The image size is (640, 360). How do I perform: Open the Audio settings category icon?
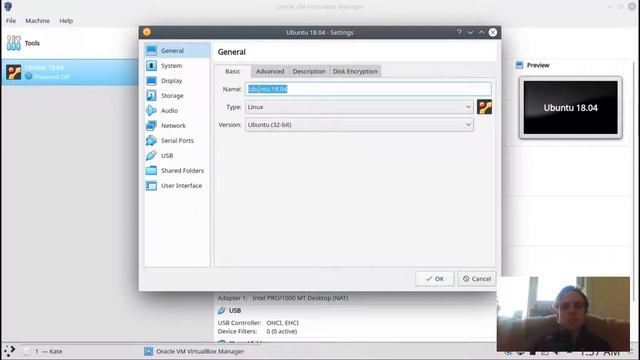(x=151, y=111)
